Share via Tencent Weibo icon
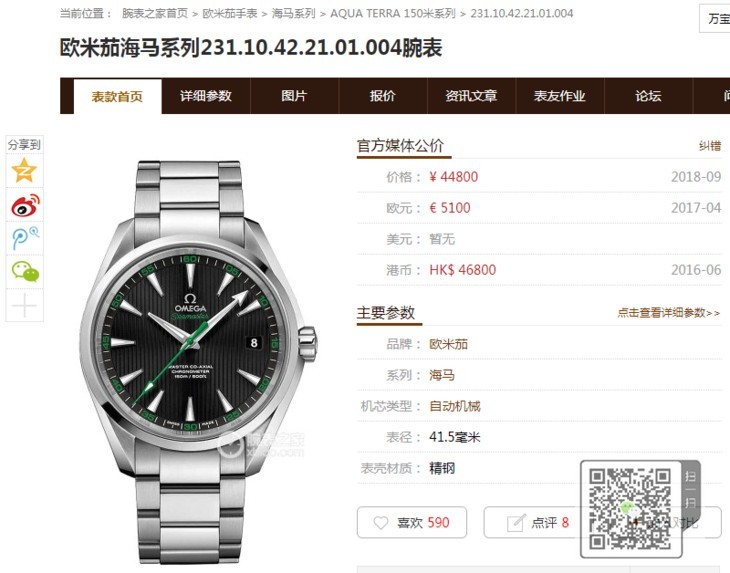This screenshot has width=730, height=573. tap(25, 238)
